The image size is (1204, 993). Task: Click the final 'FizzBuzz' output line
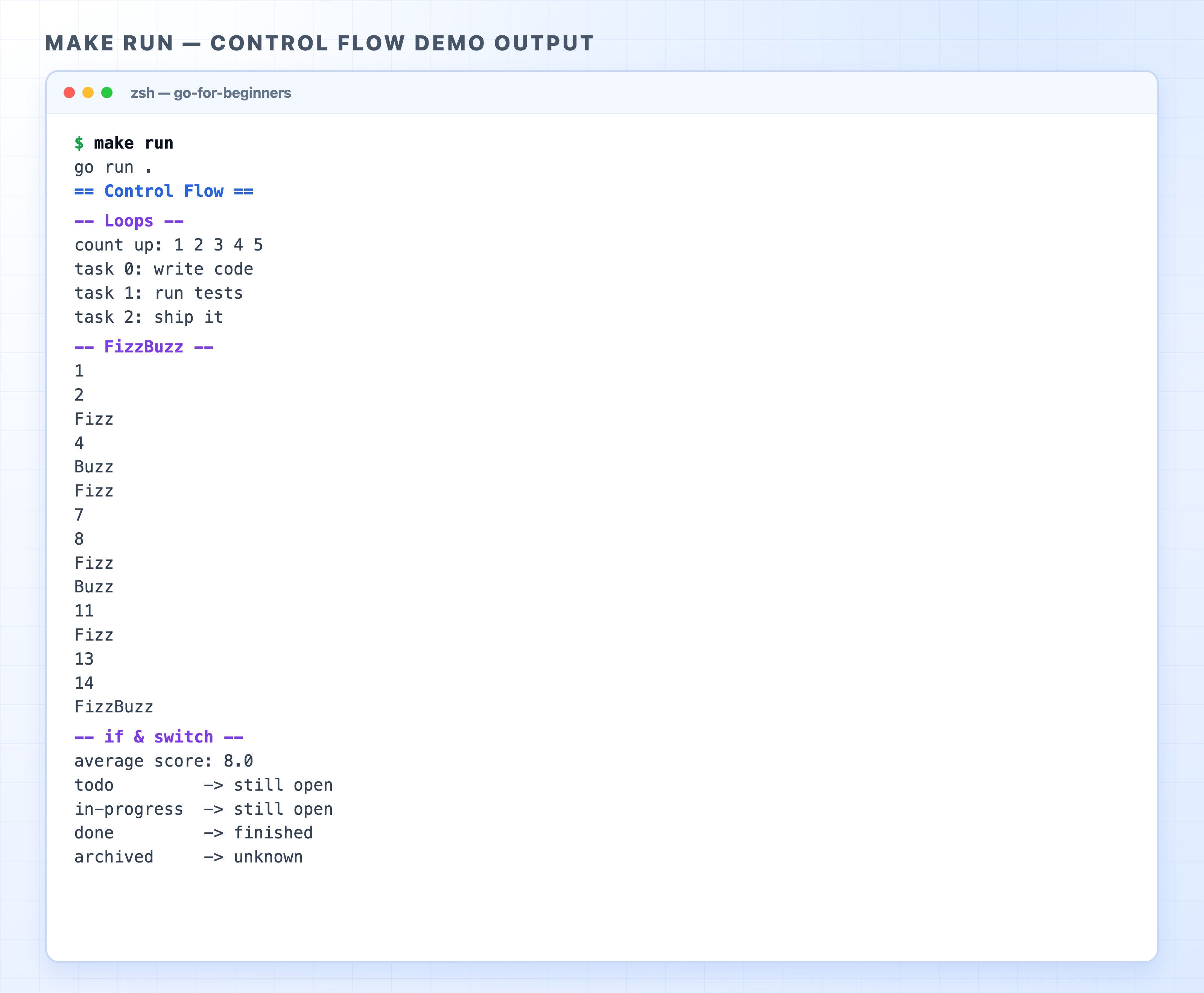point(114,707)
